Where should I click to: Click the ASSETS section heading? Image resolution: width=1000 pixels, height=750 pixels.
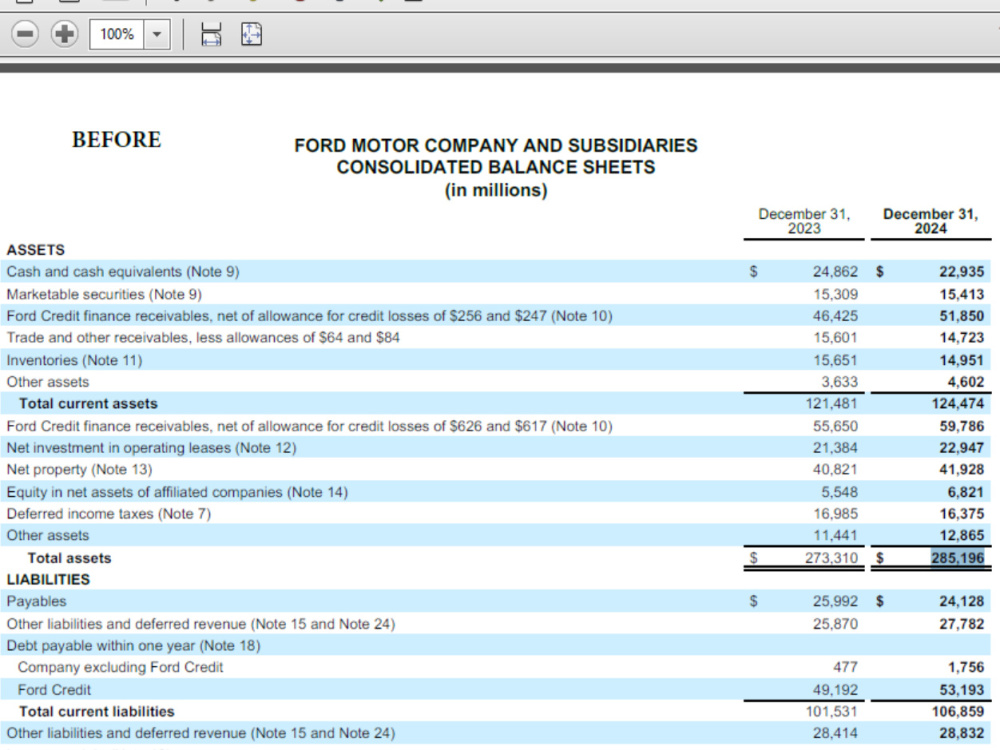[36, 249]
